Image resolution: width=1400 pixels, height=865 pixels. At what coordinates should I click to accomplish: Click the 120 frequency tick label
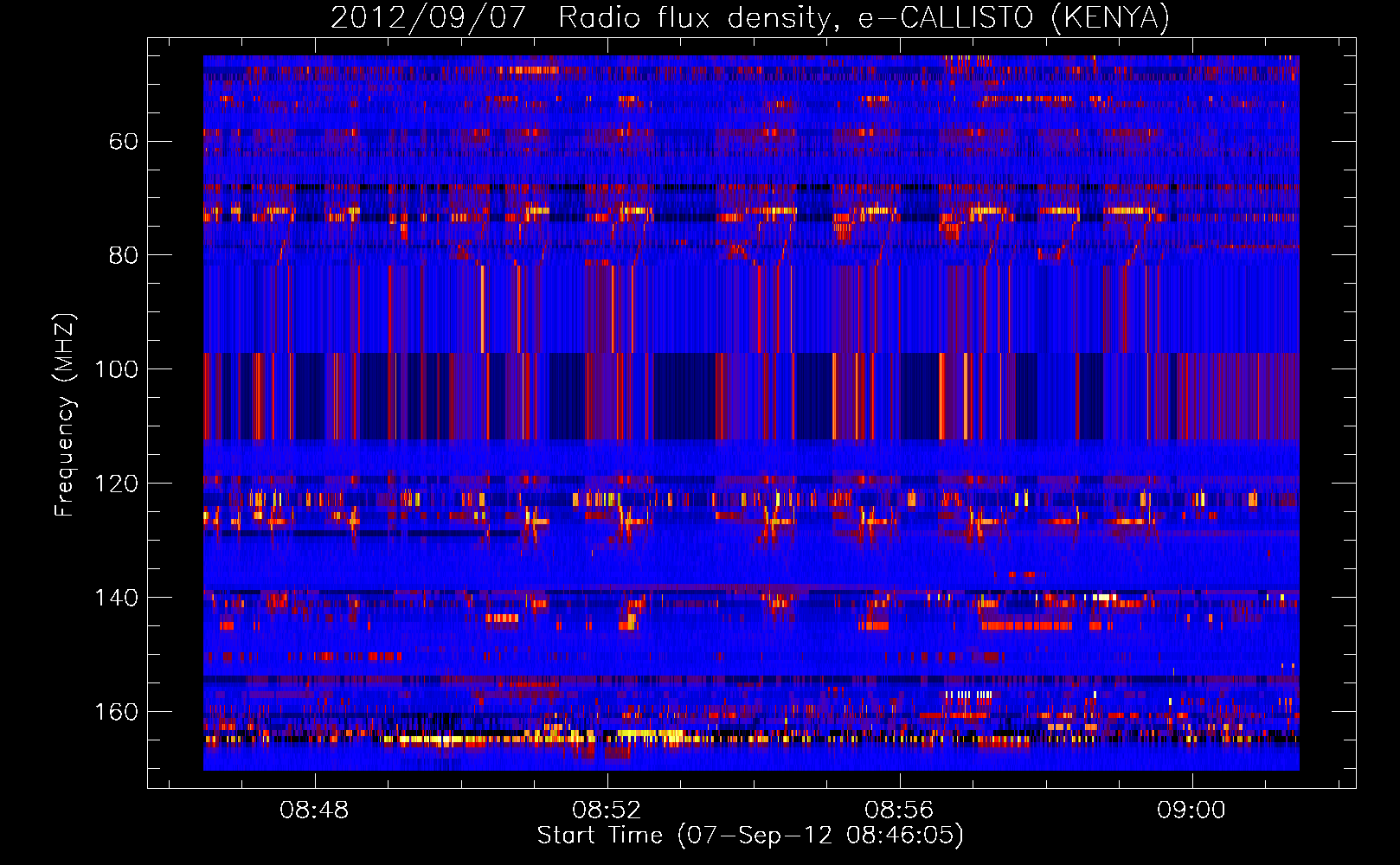(117, 484)
